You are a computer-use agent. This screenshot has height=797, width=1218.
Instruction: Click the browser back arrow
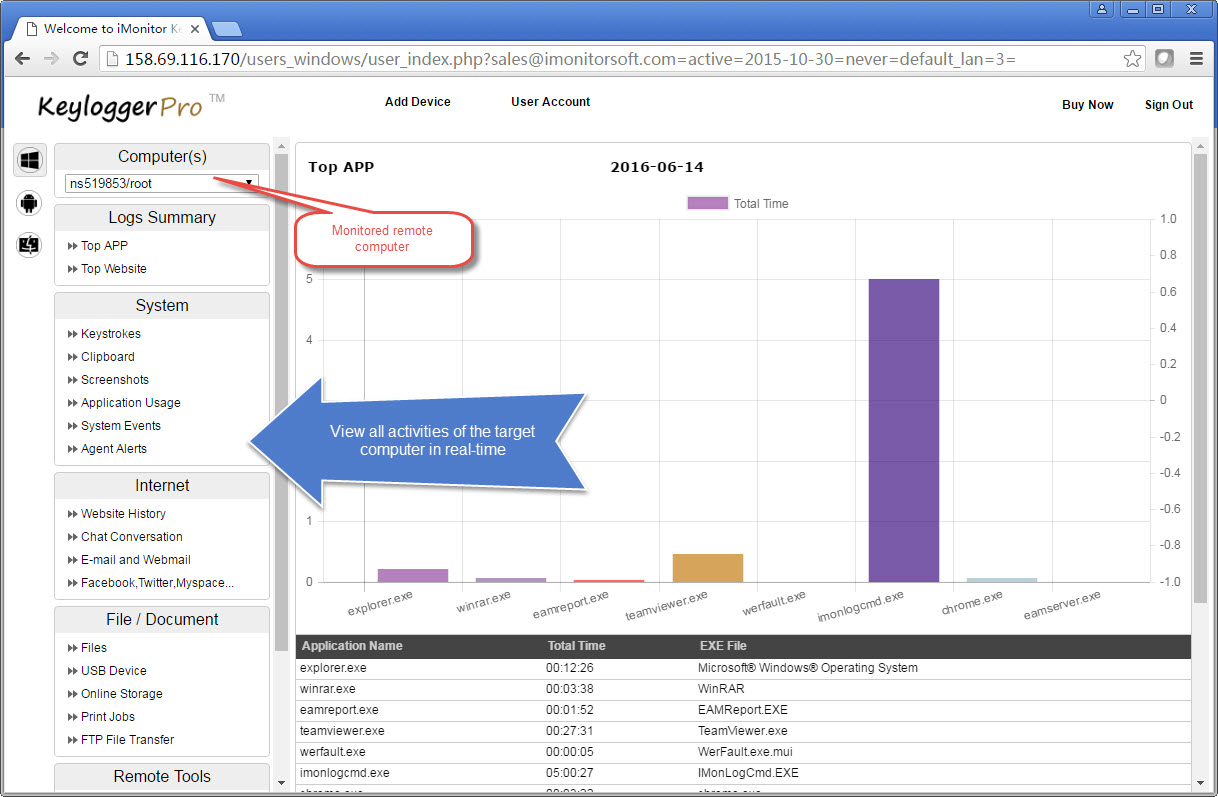tap(23, 59)
